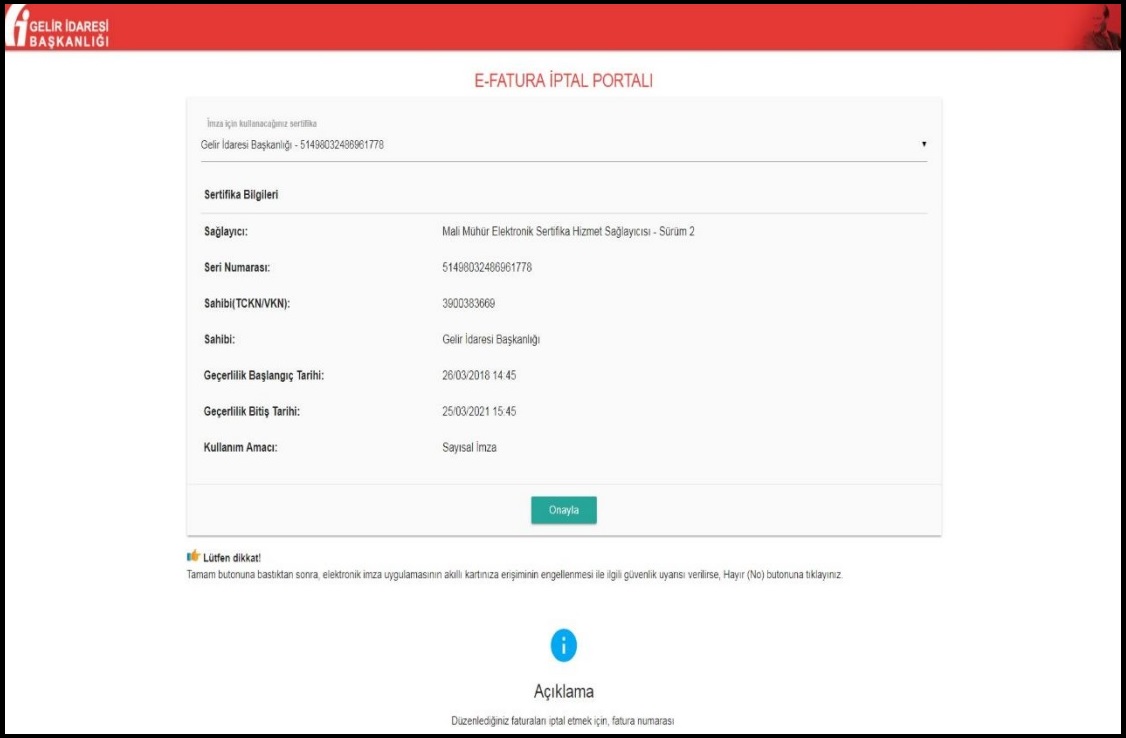Click the blue information circle icon
The image size is (1126, 738).
563,646
